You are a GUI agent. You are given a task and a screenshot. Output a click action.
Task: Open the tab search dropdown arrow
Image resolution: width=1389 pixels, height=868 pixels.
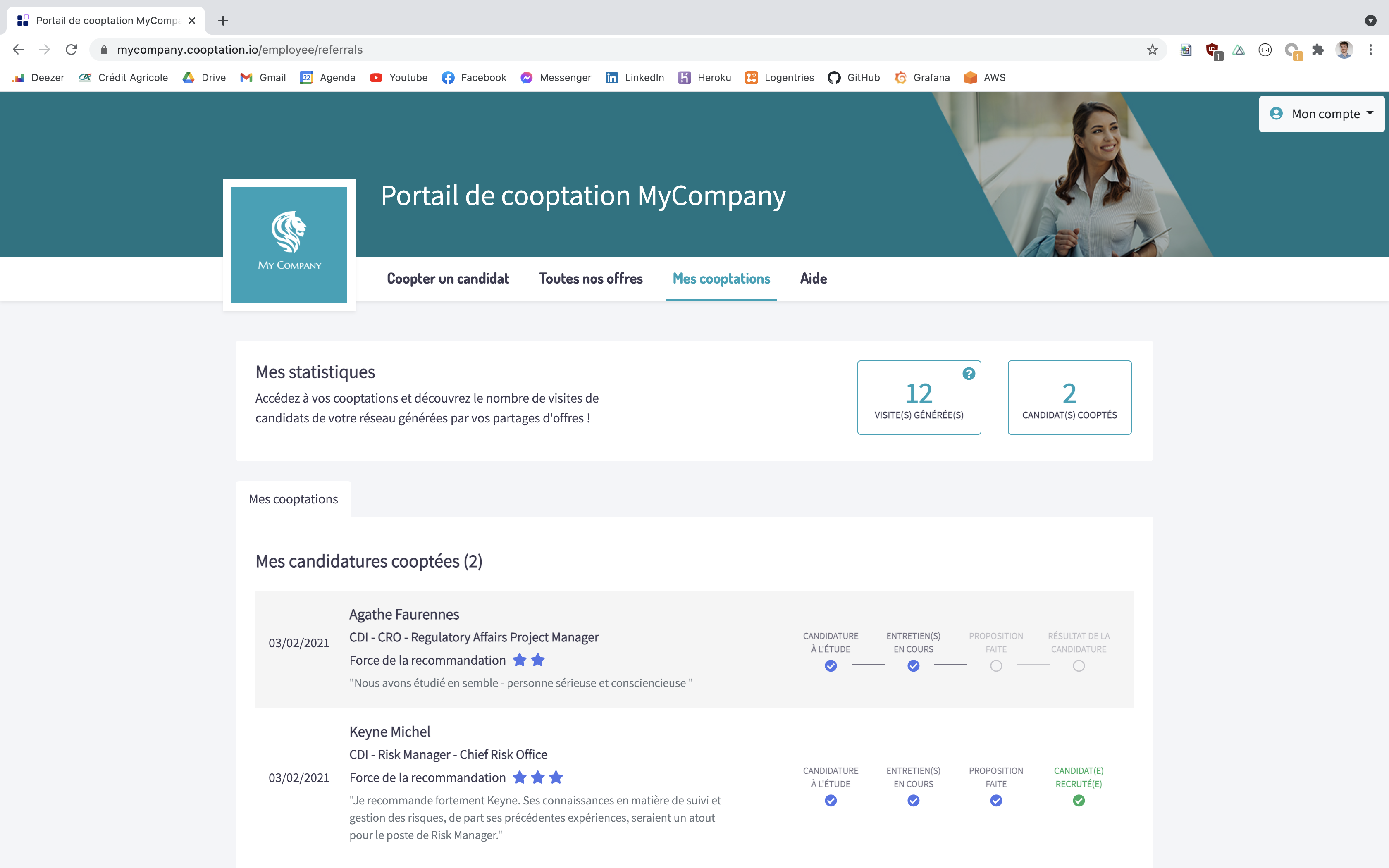tap(1371, 21)
